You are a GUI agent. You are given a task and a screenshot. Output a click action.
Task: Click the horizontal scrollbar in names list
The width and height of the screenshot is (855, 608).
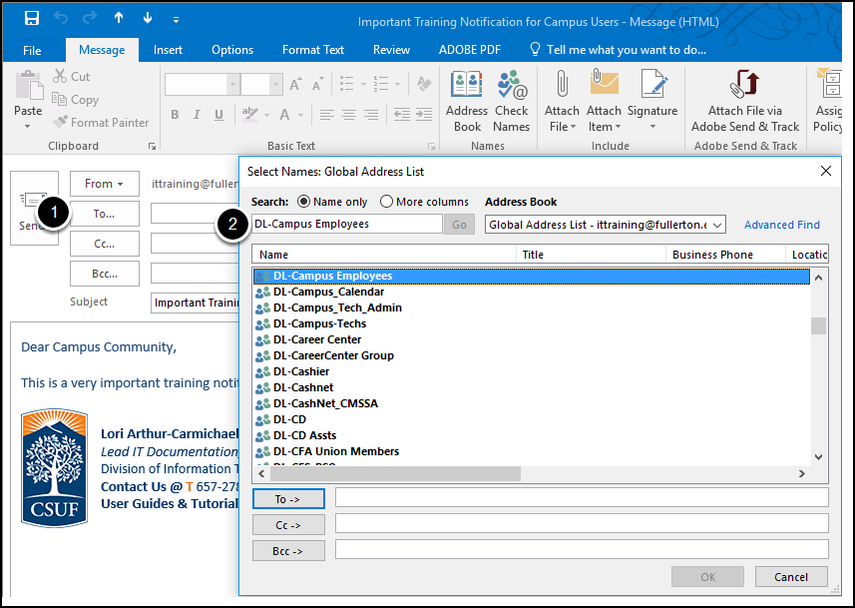pyautogui.click(x=395, y=474)
